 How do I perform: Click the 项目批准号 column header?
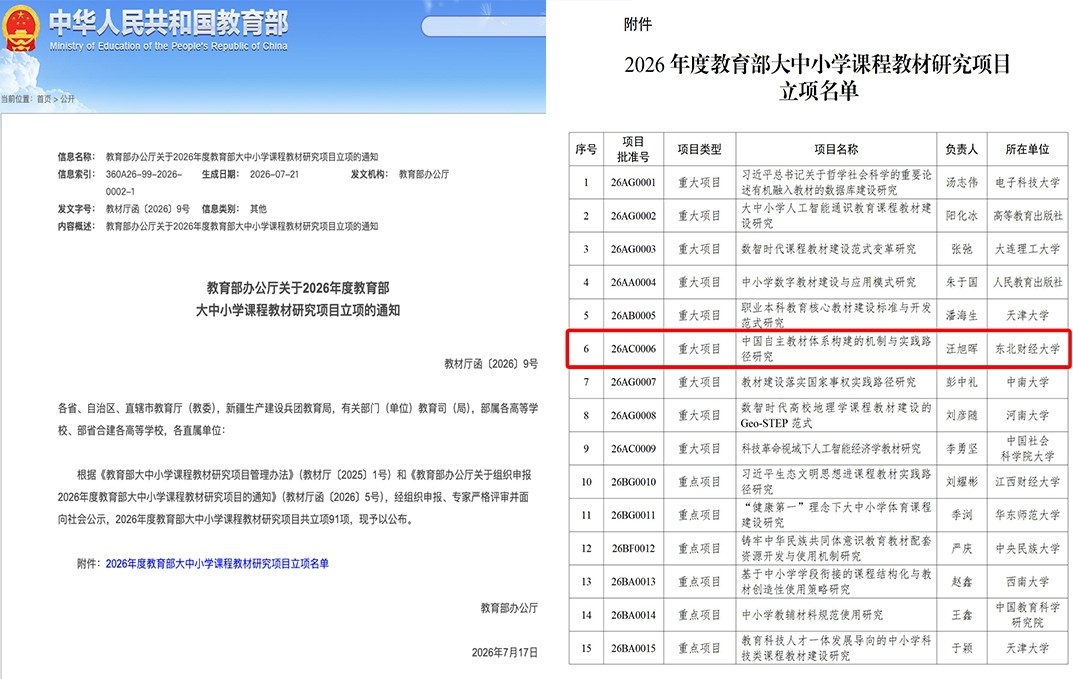(633, 149)
